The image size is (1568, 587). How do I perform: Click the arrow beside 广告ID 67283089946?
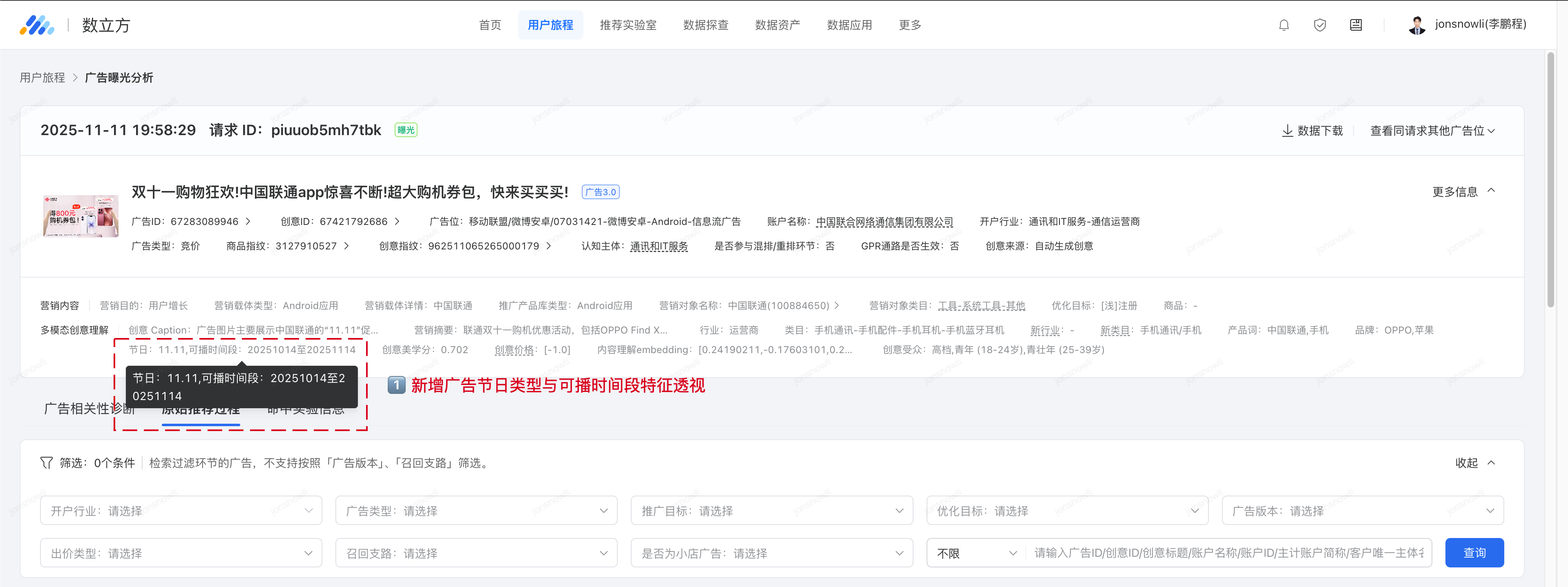(248, 221)
